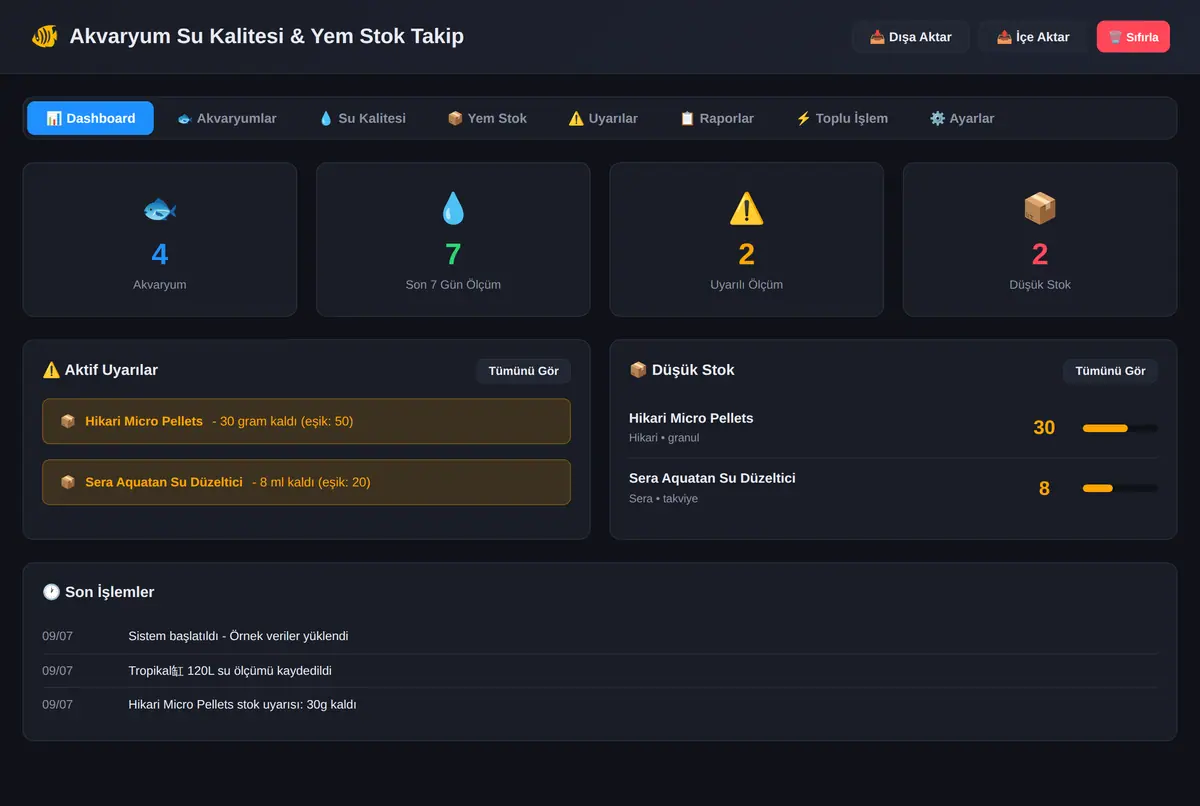
Task: Switch to the Toplu İşlem tab
Action: (x=842, y=118)
